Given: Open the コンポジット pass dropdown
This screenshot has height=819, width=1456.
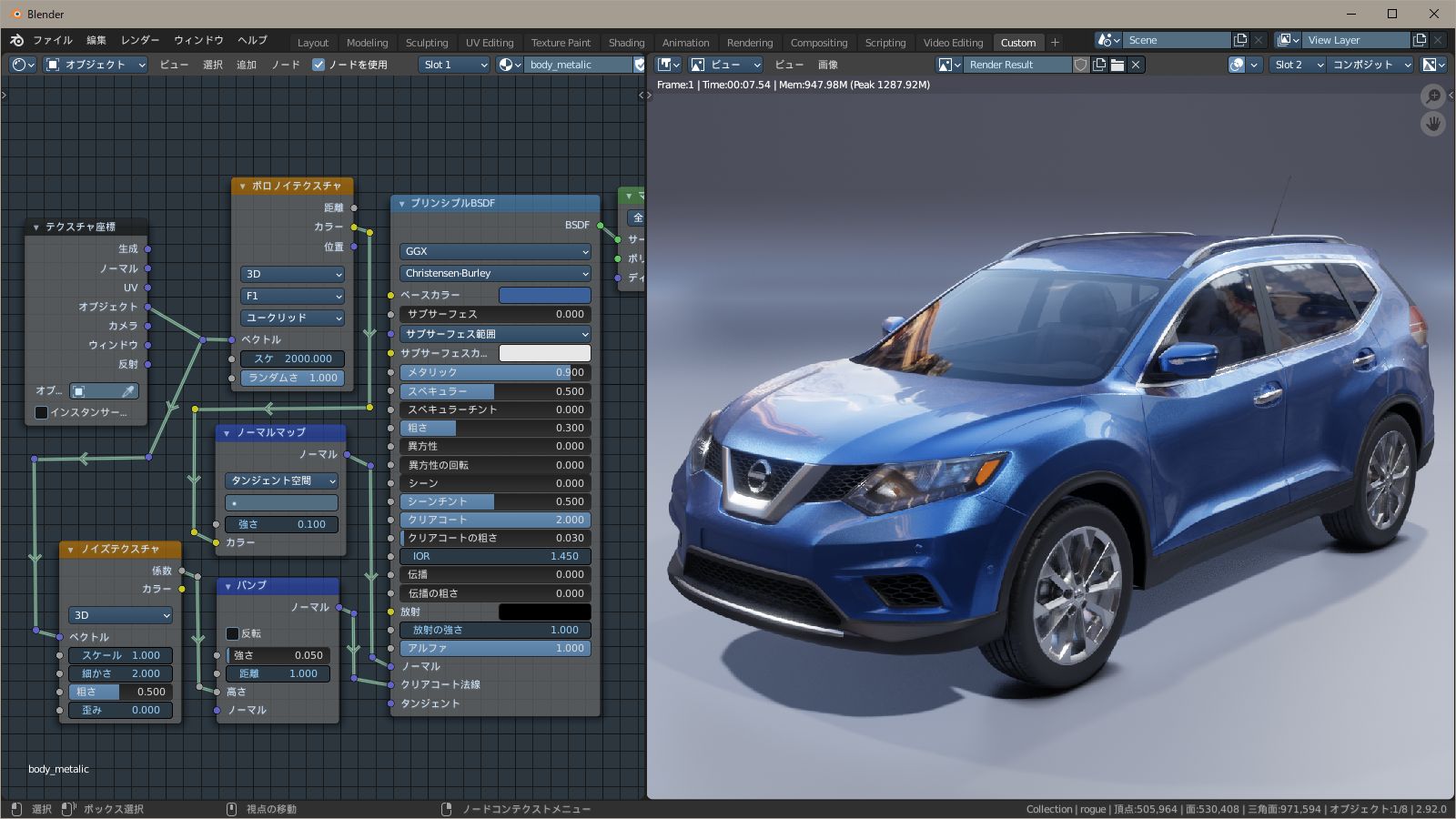Looking at the screenshot, I should tap(1371, 65).
